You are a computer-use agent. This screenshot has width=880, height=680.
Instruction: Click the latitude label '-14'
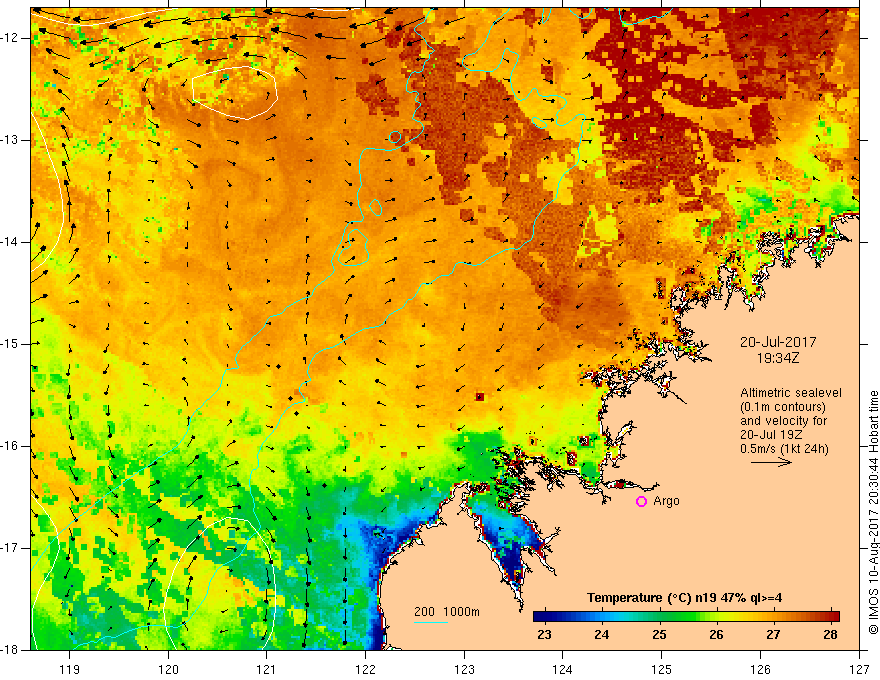click(10, 242)
